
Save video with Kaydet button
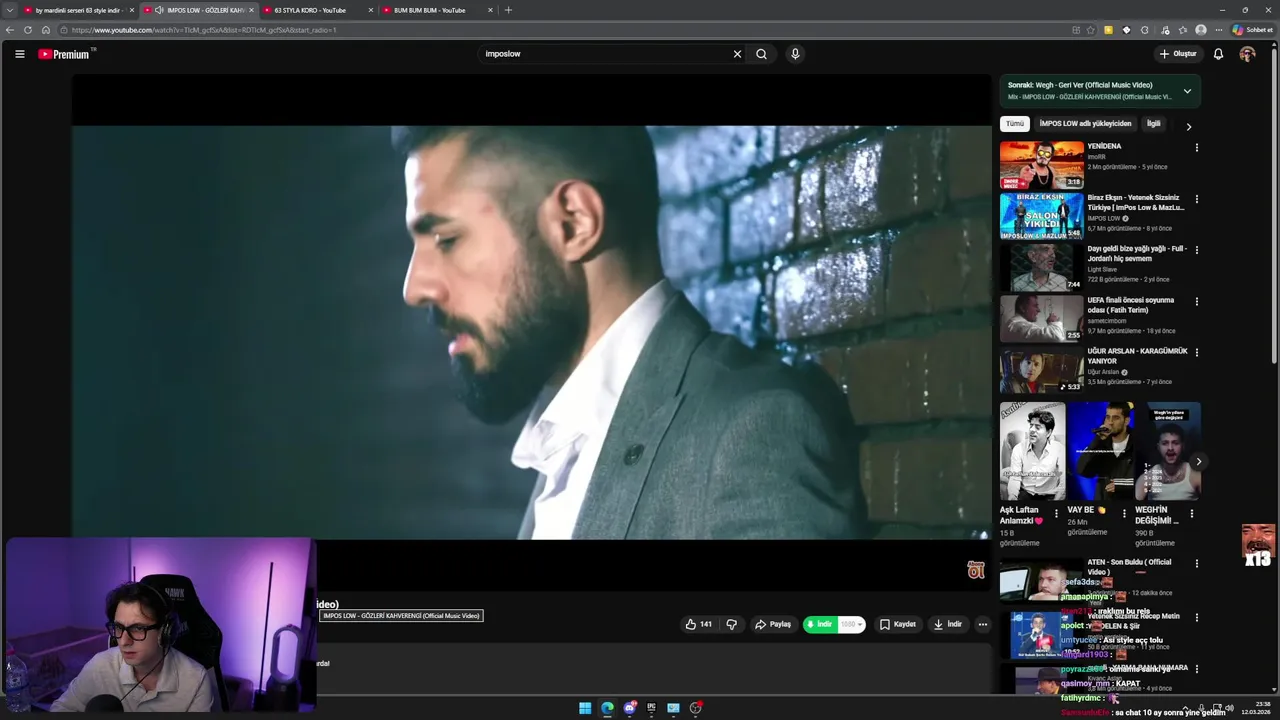tap(897, 624)
